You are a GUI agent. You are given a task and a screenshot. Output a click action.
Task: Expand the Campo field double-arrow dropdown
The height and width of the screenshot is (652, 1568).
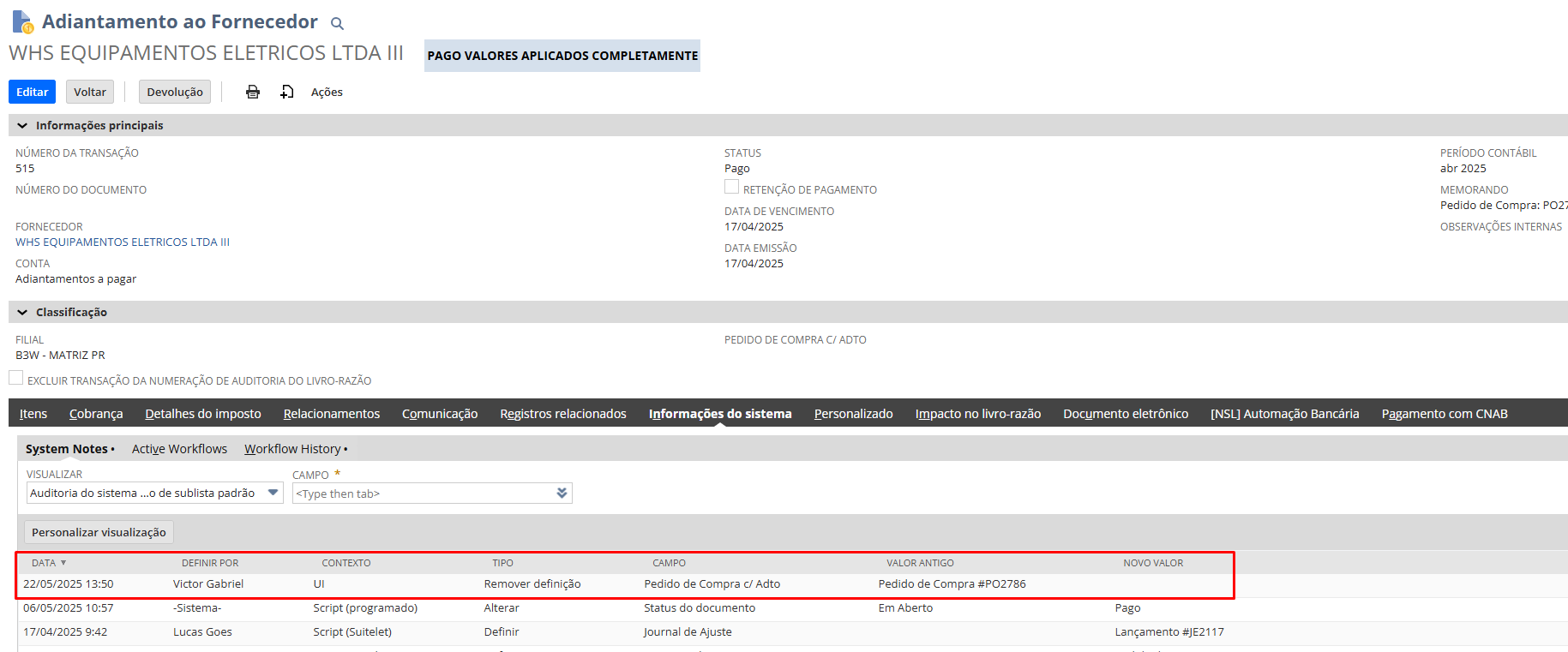point(562,493)
